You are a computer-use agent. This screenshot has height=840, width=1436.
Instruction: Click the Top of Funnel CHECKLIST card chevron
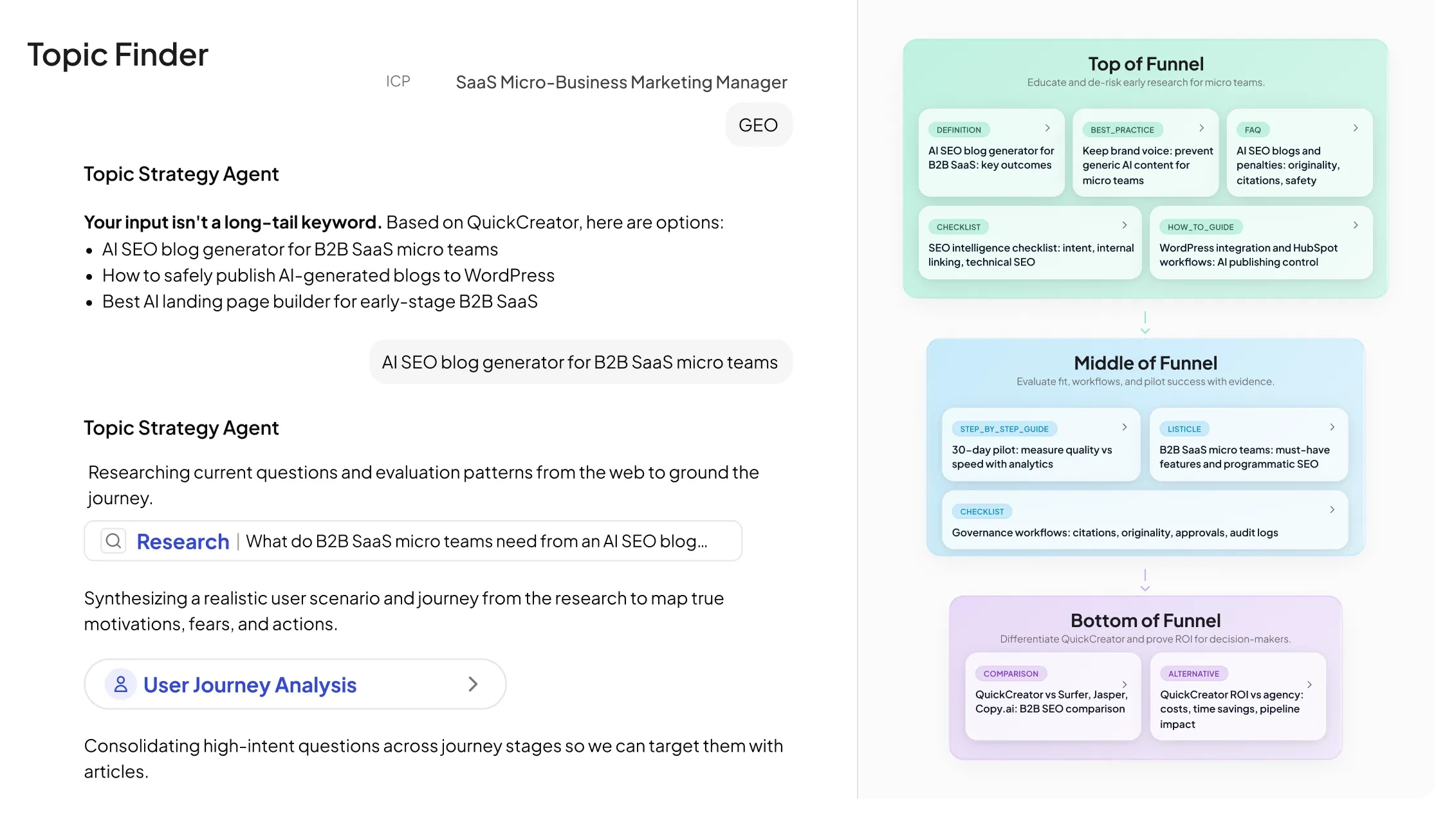[x=1125, y=225]
